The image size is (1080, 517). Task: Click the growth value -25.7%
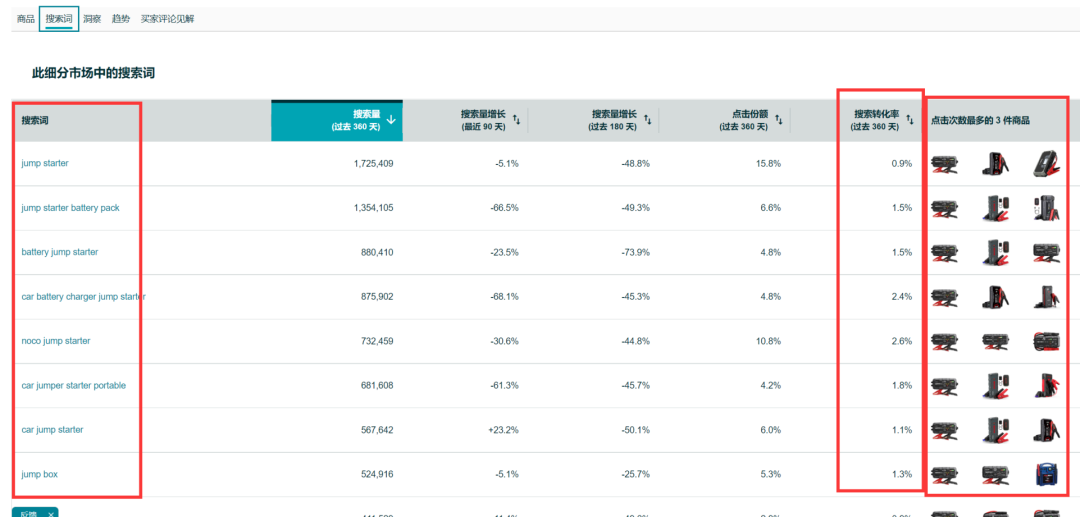[636, 474]
